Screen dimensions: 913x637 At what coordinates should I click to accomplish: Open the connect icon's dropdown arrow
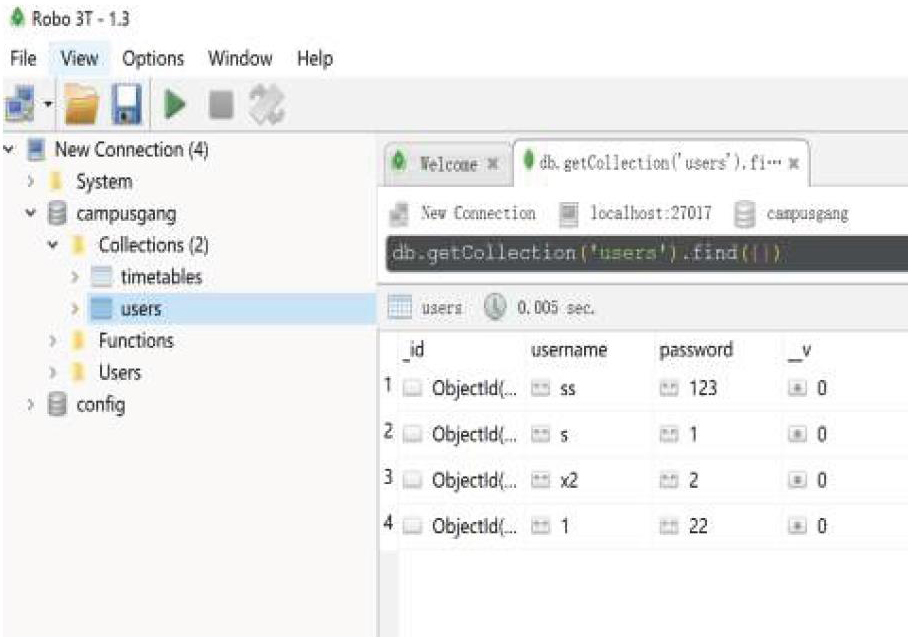[48, 104]
